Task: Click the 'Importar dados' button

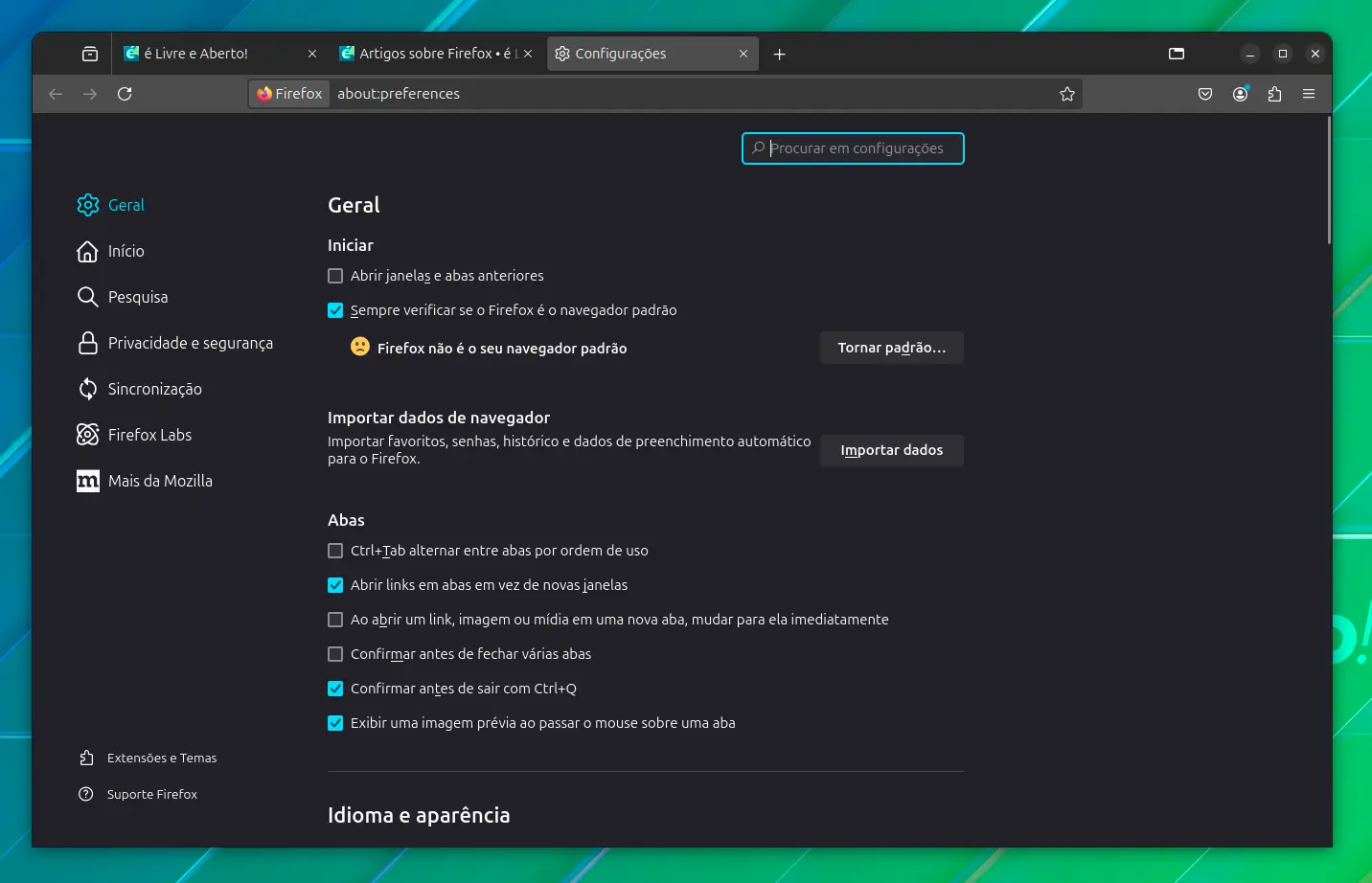Action: [x=892, y=450]
